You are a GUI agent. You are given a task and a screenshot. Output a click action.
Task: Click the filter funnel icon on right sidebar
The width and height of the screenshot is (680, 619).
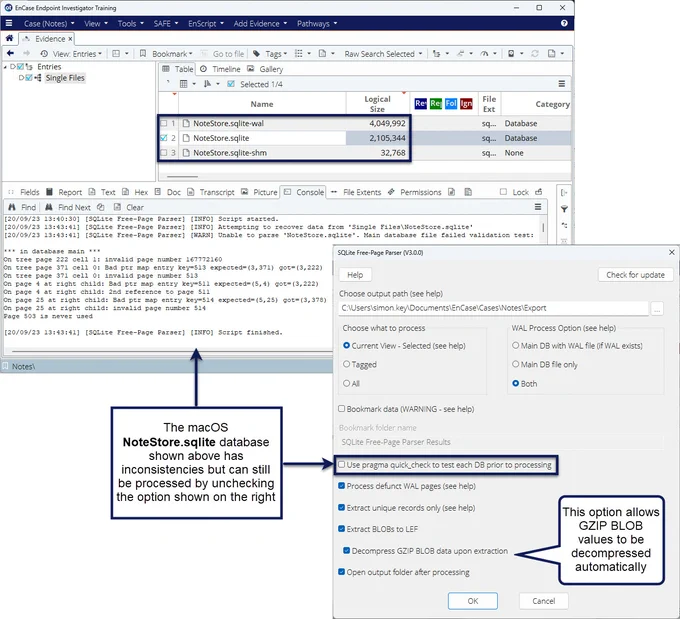(564, 209)
